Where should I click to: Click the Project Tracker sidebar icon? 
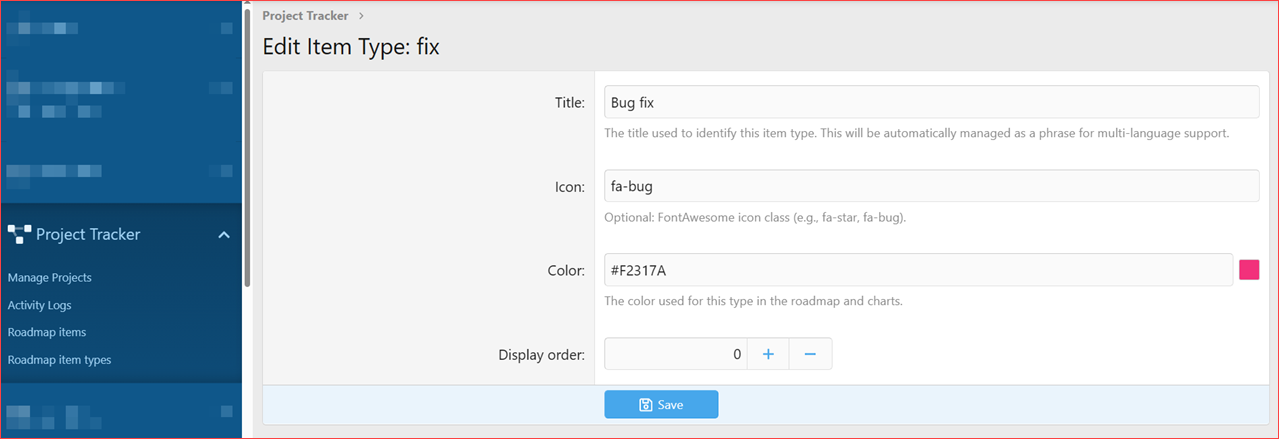(x=19, y=235)
